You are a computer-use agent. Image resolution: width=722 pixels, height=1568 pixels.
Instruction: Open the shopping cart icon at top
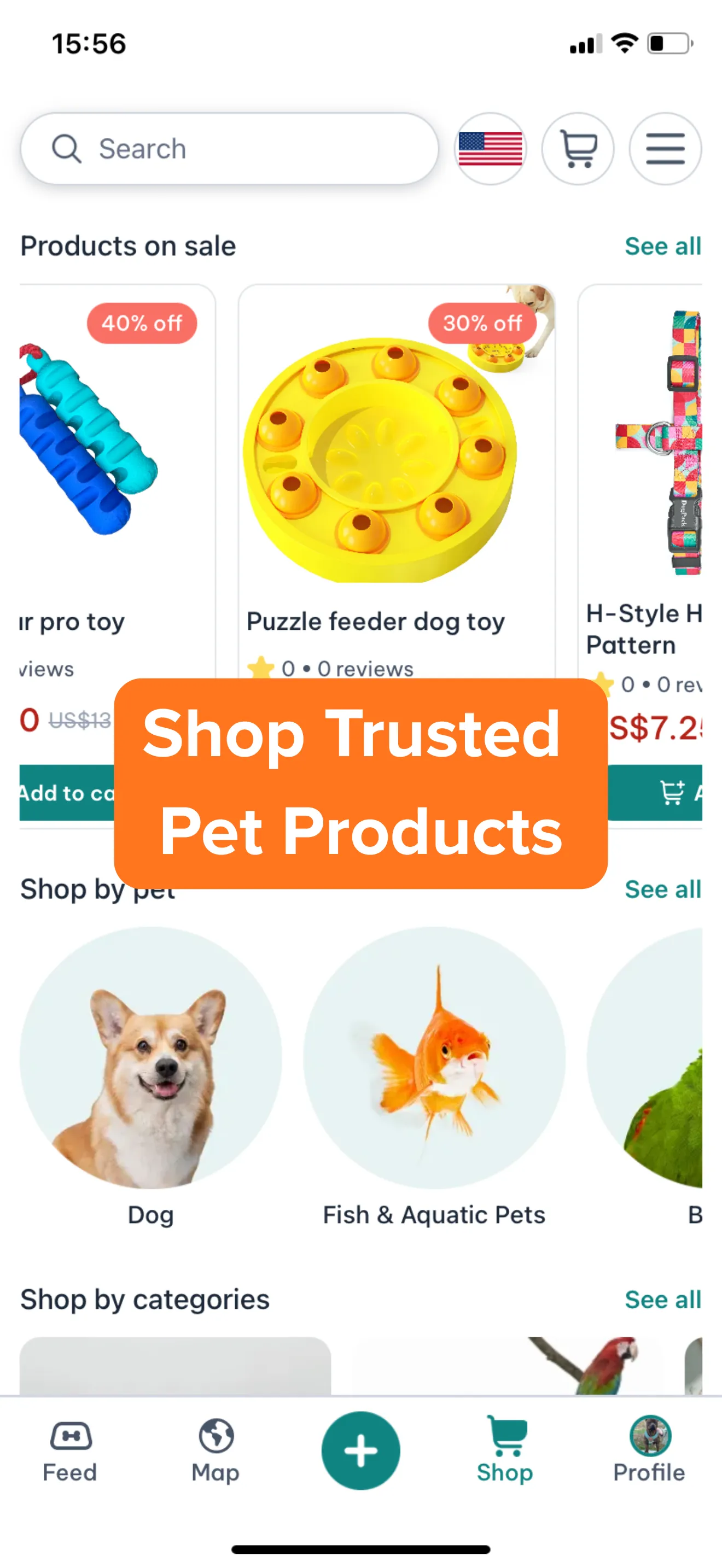[x=577, y=149]
